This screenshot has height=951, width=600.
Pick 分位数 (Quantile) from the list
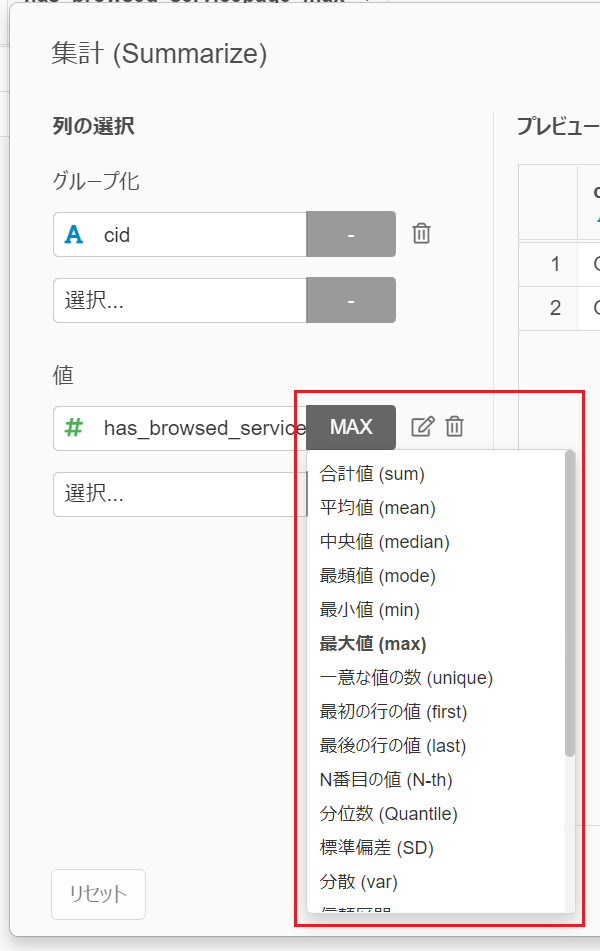point(388,814)
